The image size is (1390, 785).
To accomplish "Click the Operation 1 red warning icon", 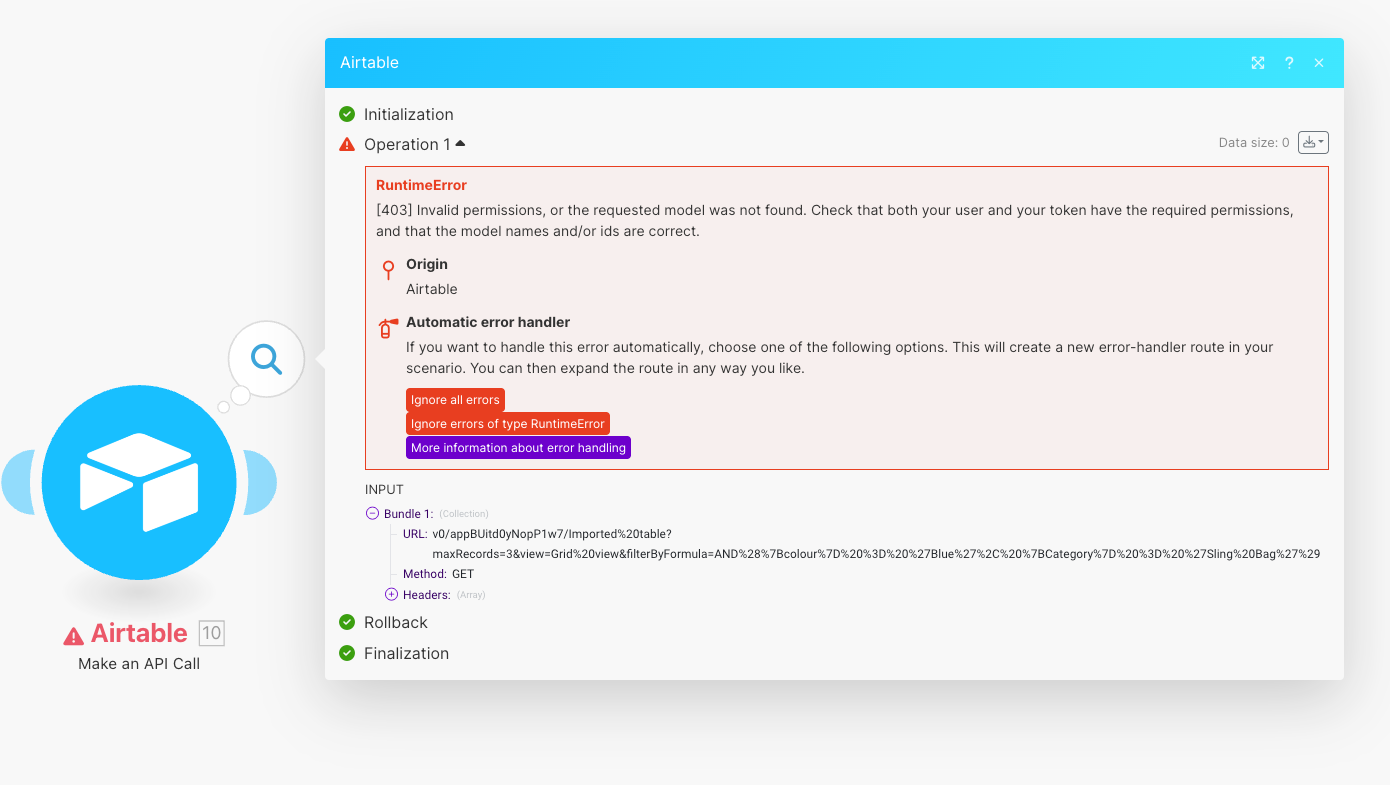I will pyautogui.click(x=347, y=144).
